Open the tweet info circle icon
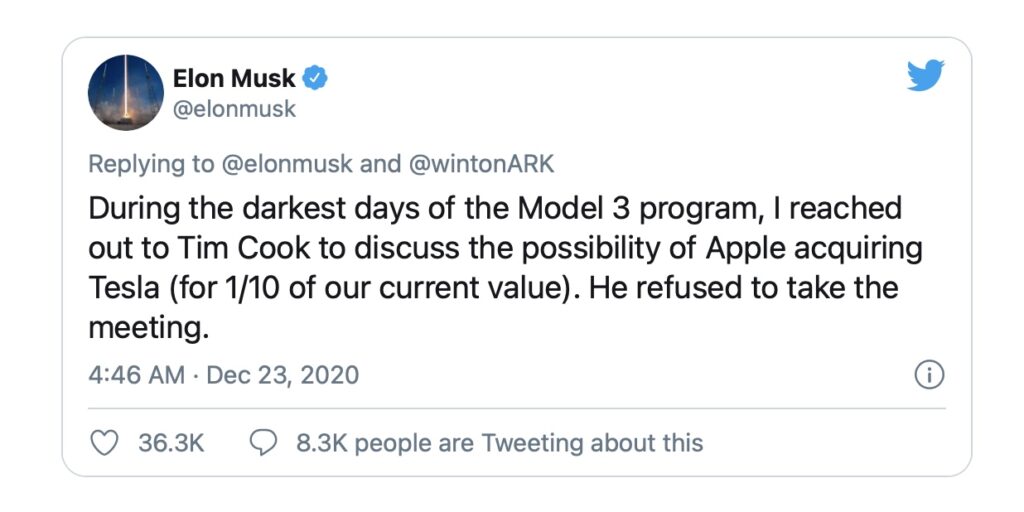 pyautogui.click(x=929, y=376)
